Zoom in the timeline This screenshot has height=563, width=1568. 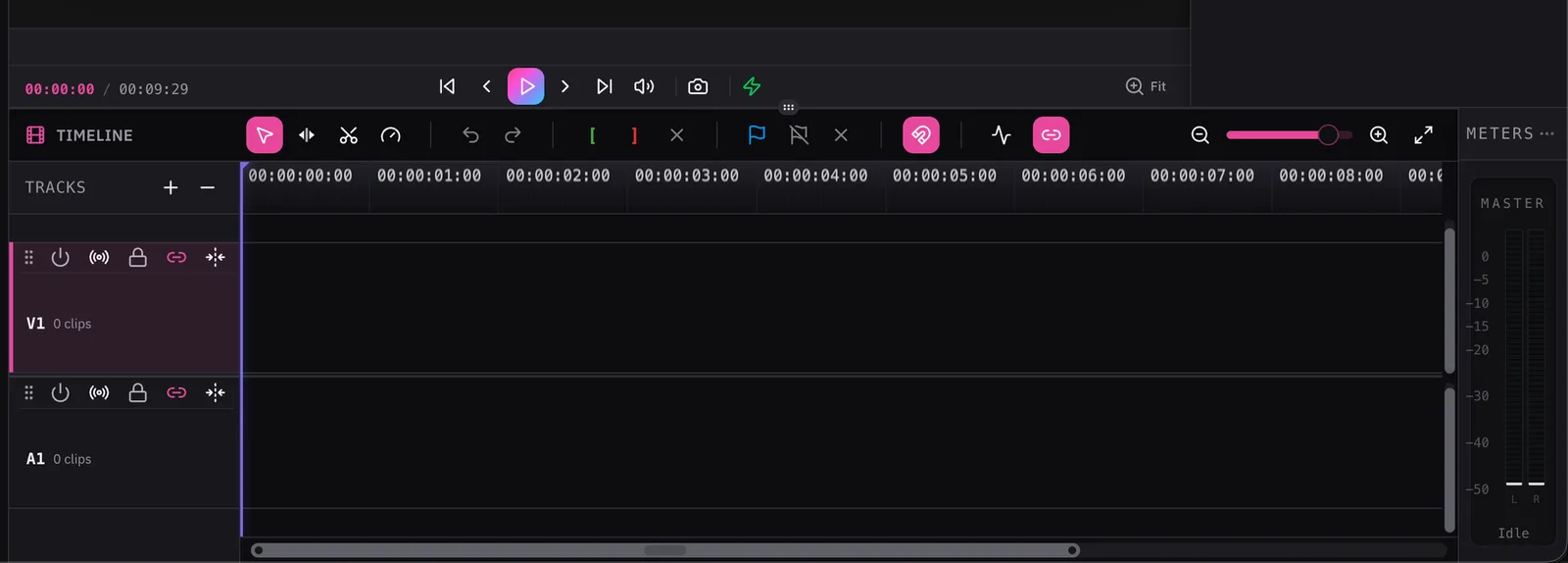tap(1379, 135)
